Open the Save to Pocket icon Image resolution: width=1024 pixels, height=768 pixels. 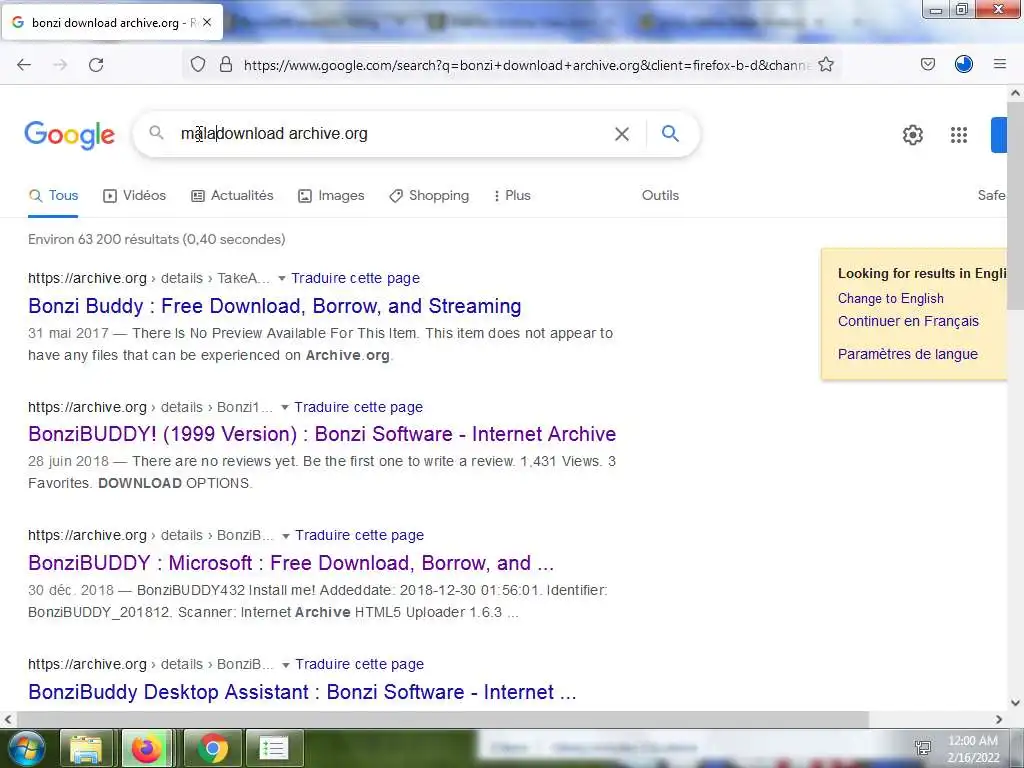(928, 65)
